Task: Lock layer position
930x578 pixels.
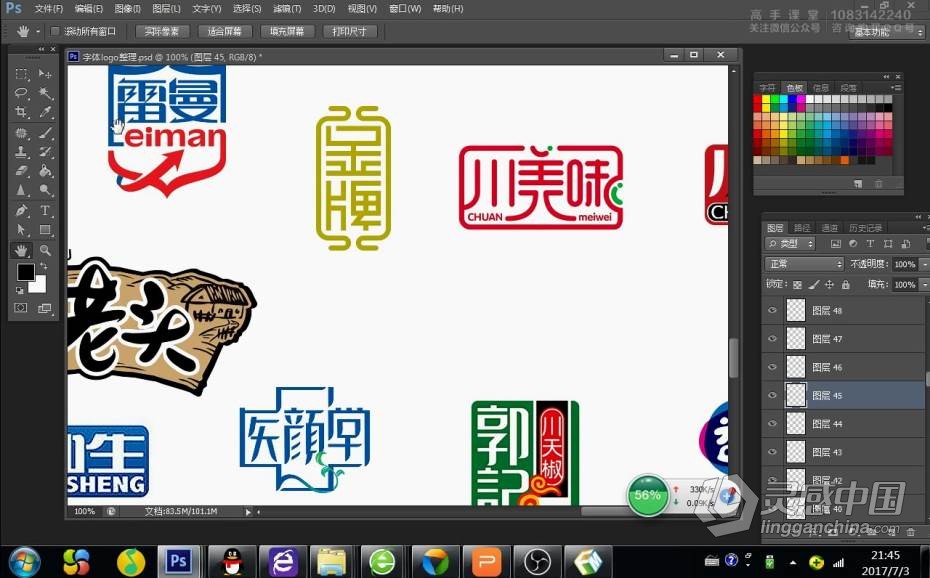Action: pyautogui.click(x=830, y=285)
